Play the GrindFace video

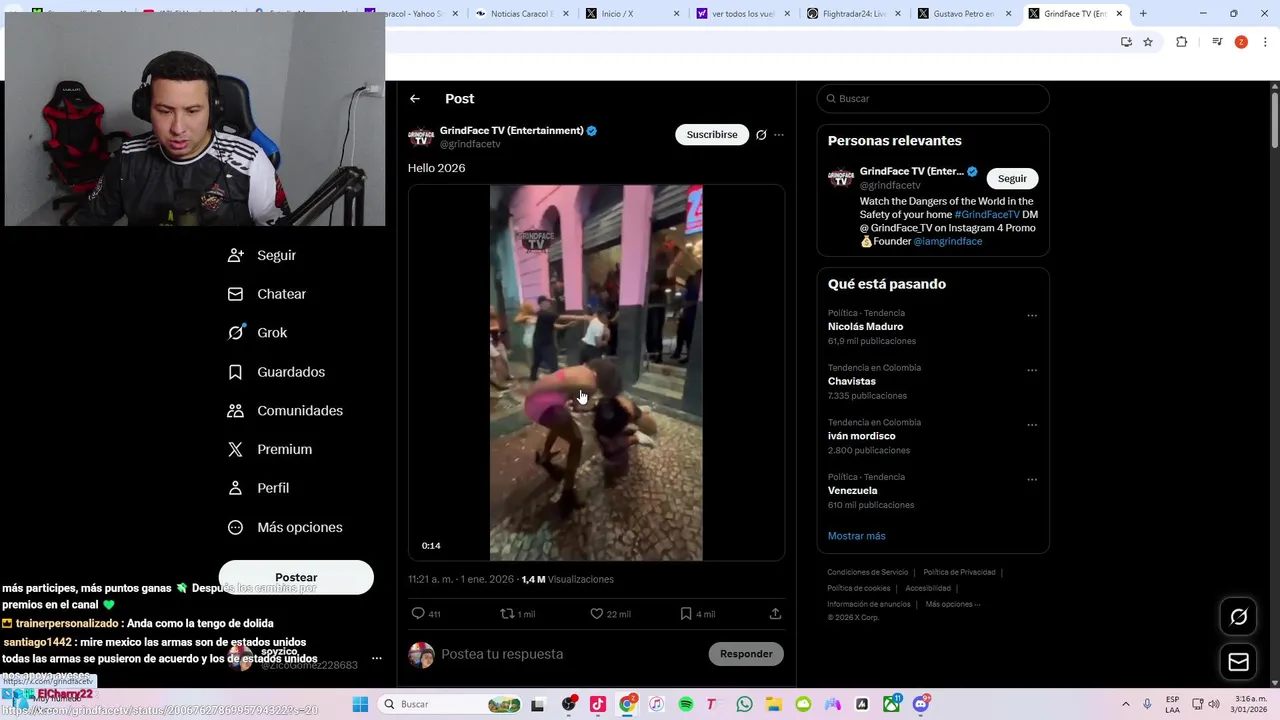596,372
